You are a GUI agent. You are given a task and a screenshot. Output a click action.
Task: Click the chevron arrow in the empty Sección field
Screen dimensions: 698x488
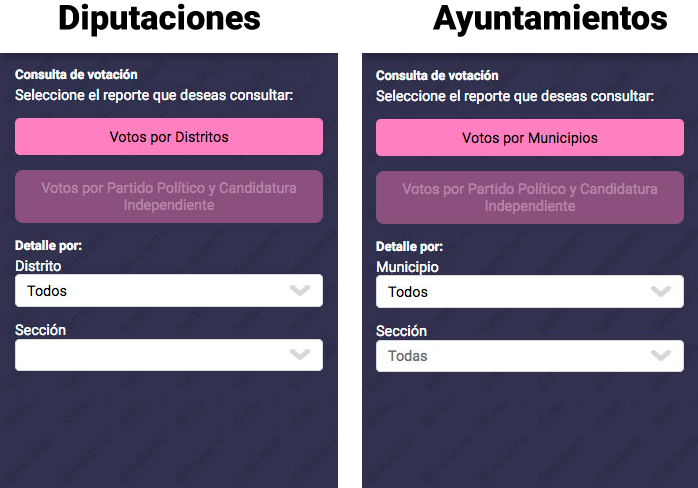[x=300, y=355]
